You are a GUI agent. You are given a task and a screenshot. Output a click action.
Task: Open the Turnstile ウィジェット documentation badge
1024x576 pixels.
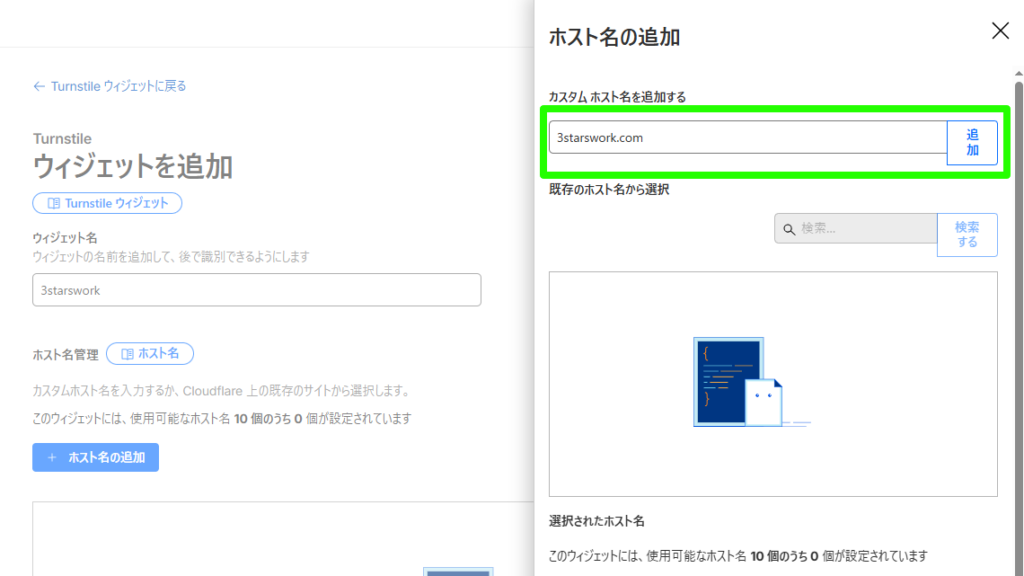(116, 203)
